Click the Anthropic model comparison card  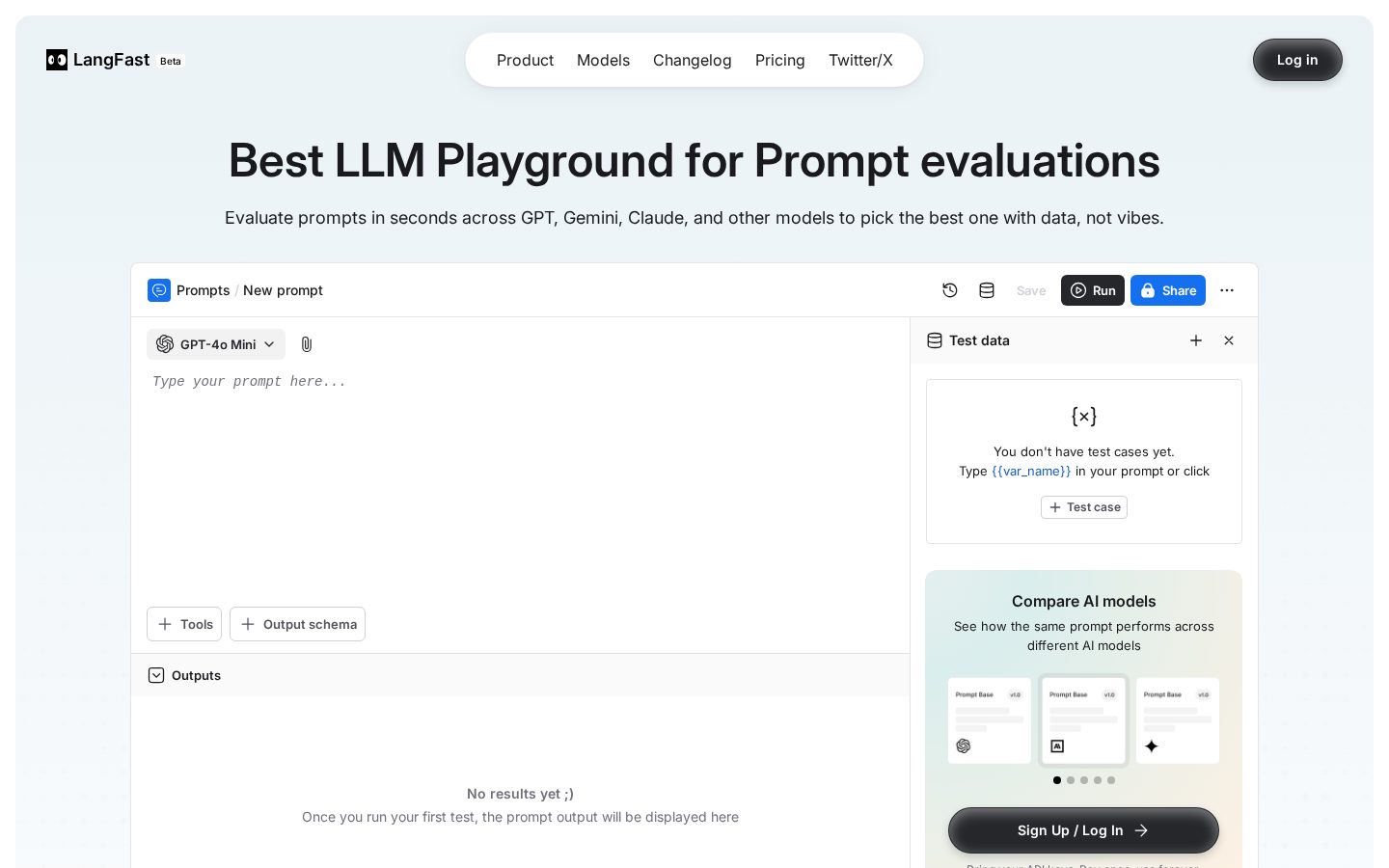coord(1083,720)
